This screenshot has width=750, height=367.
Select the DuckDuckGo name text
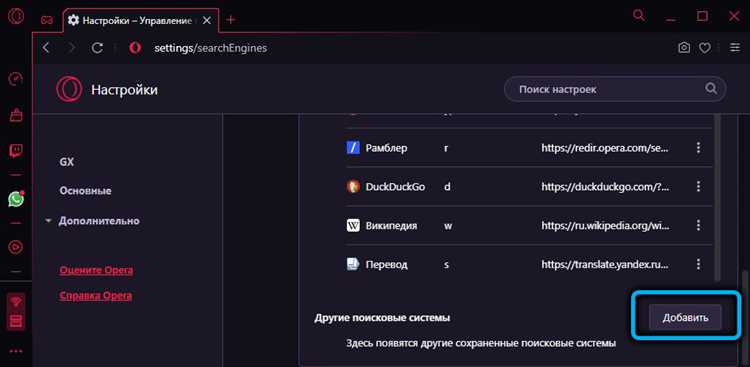coord(395,187)
